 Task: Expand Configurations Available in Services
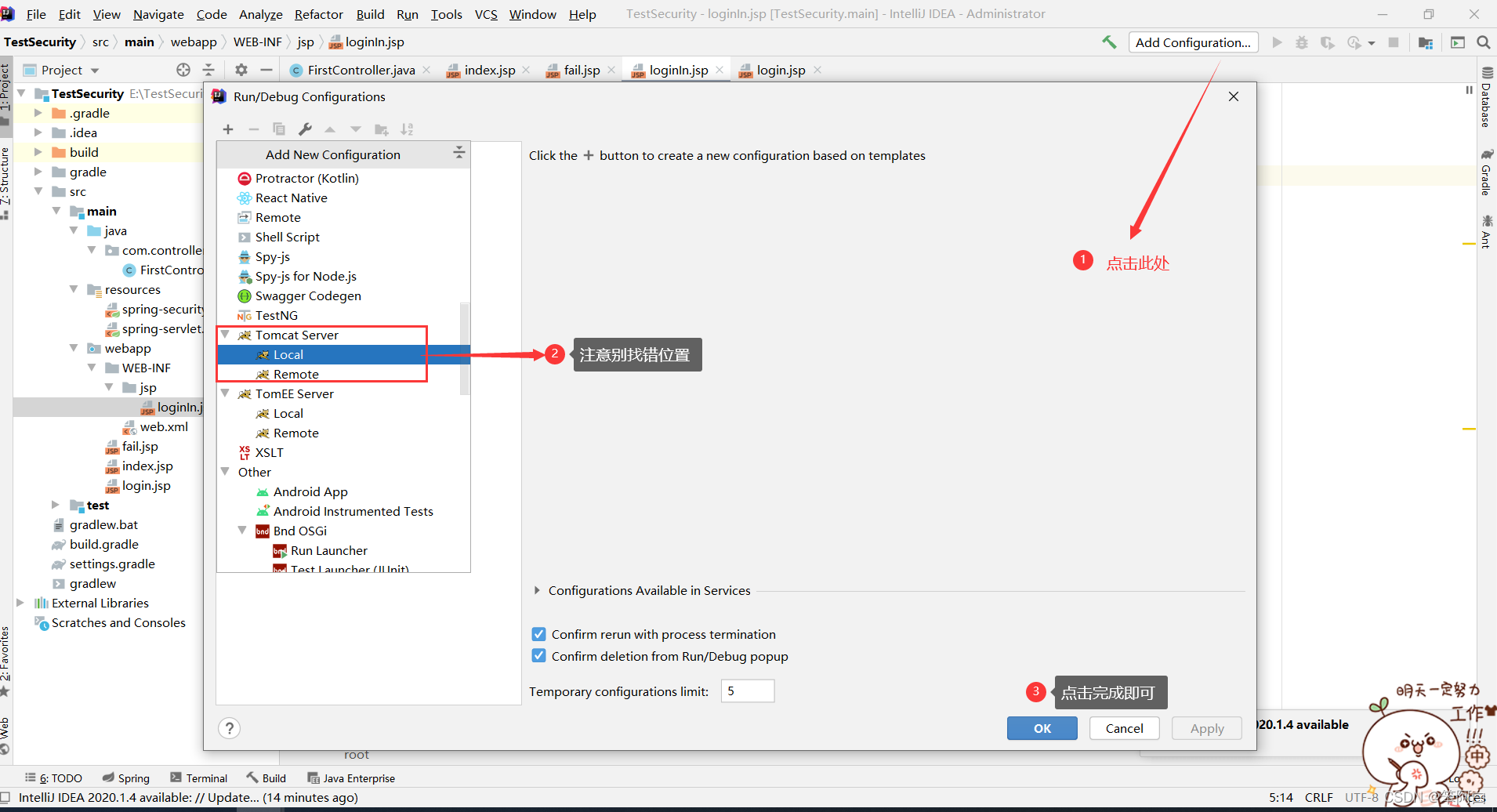coord(537,590)
